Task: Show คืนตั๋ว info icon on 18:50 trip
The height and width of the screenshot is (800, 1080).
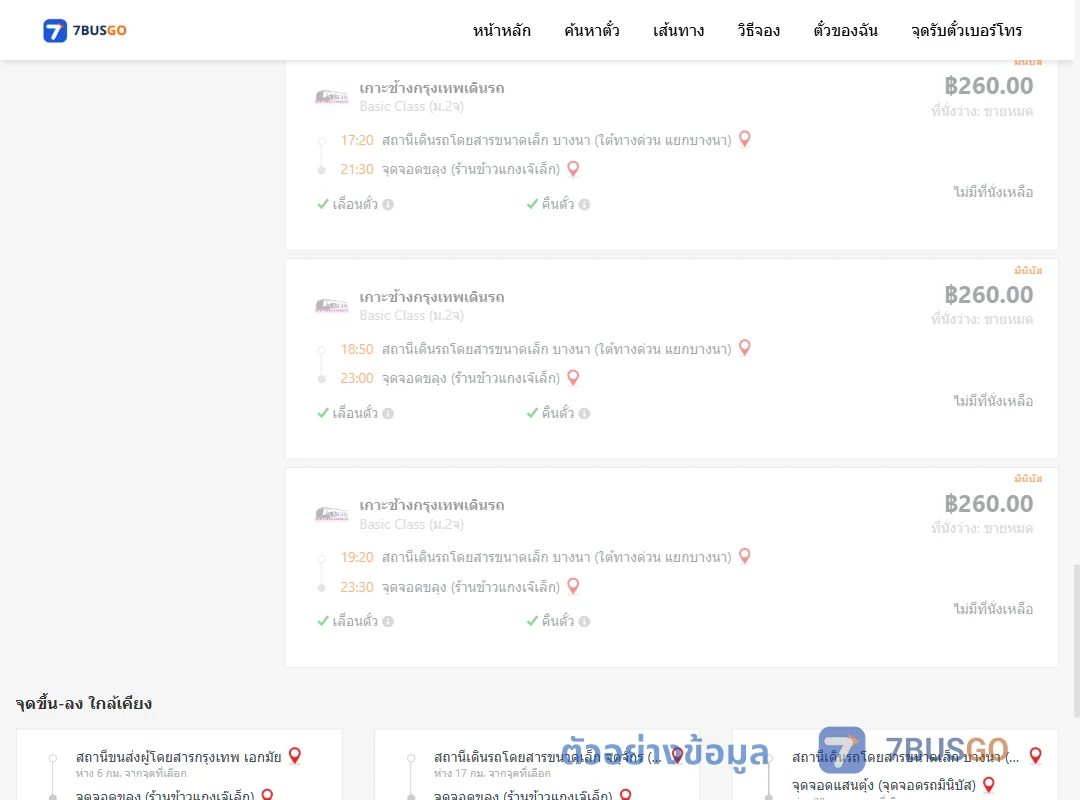Action: [x=584, y=413]
